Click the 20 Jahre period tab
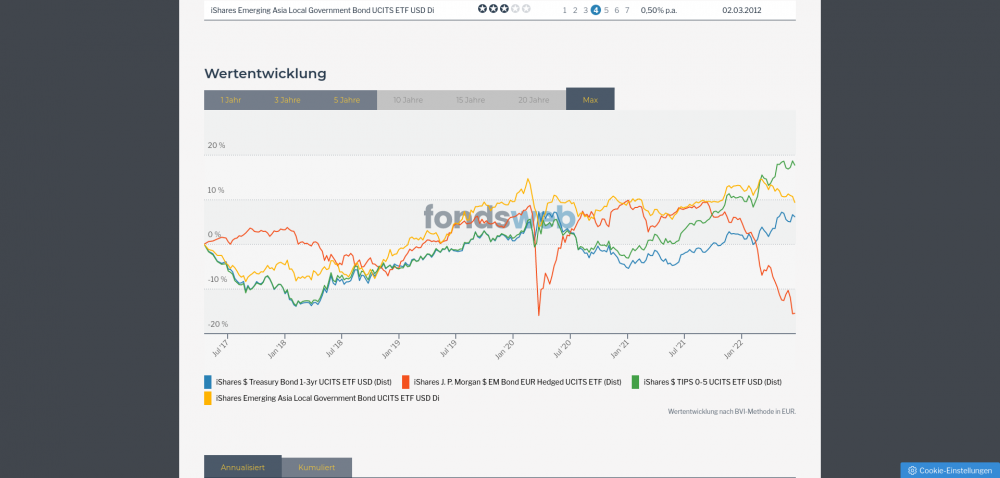The width and height of the screenshot is (1000, 478). point(533,100)
